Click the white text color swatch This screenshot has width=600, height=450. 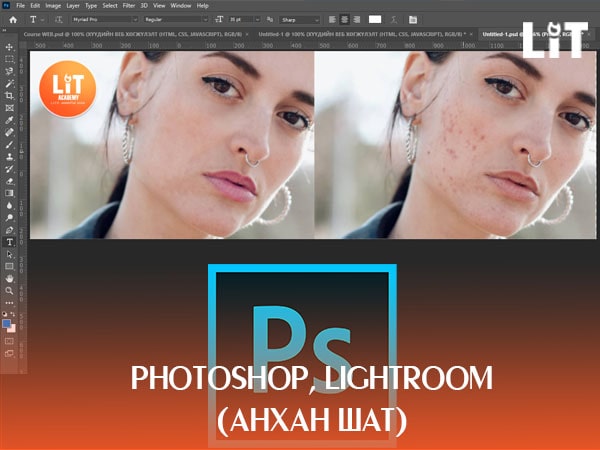point(375,20)
